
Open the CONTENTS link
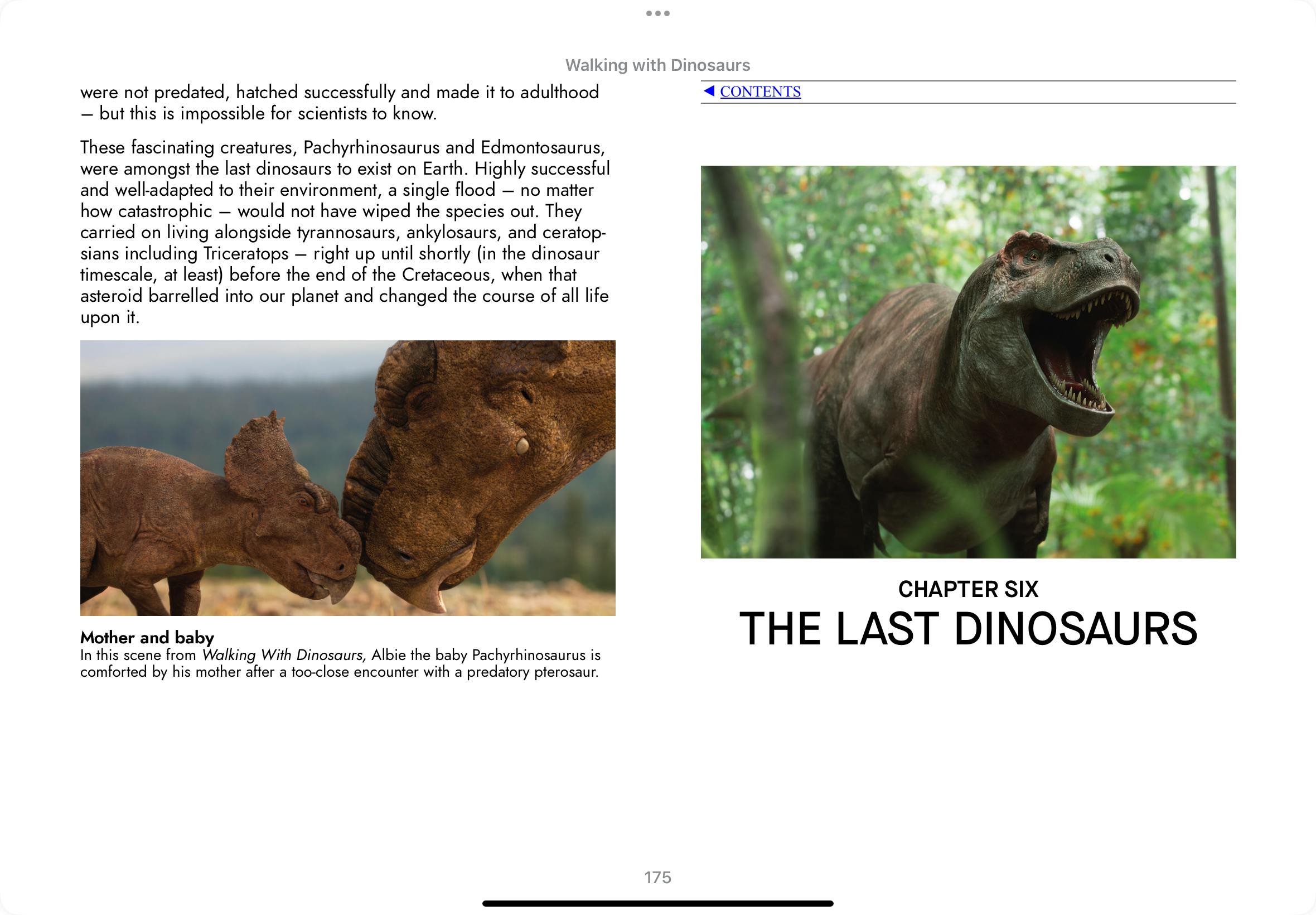pyautogui.click(x=760, y=92)
